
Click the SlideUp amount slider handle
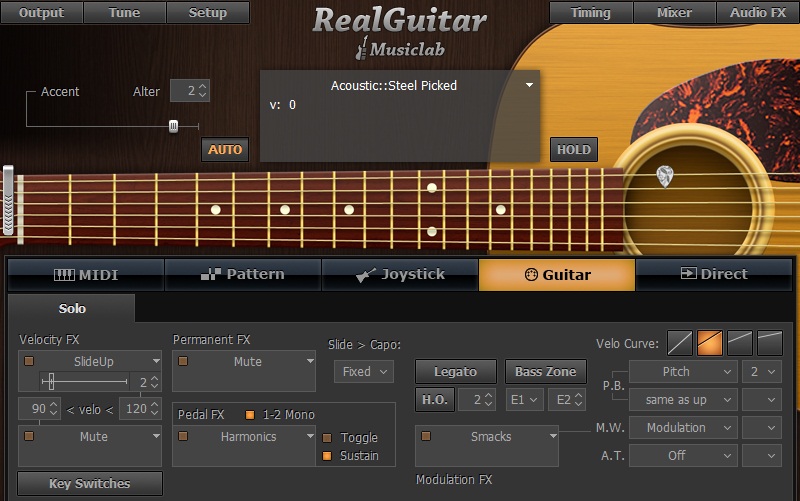point(51,381)
